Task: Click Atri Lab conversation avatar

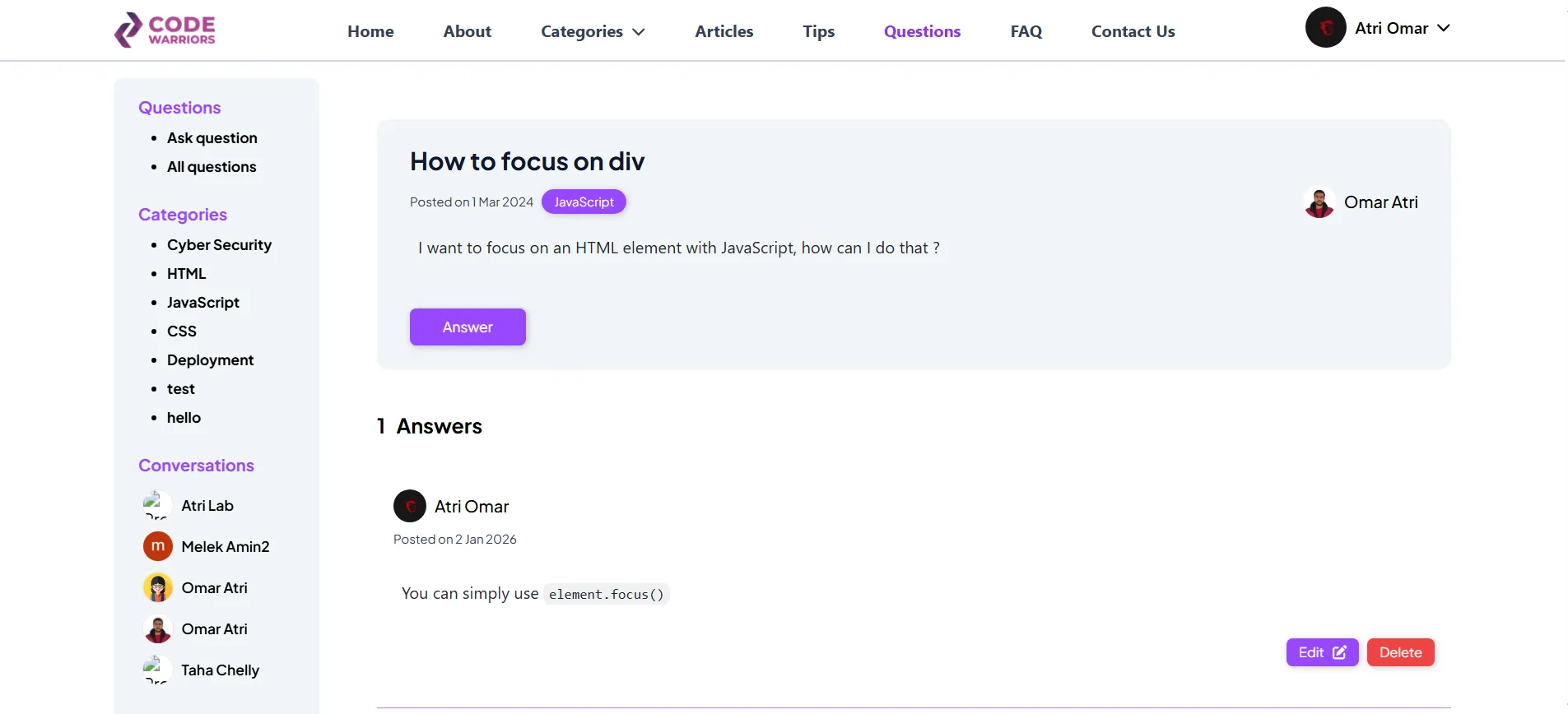Action: pos(157,505)
